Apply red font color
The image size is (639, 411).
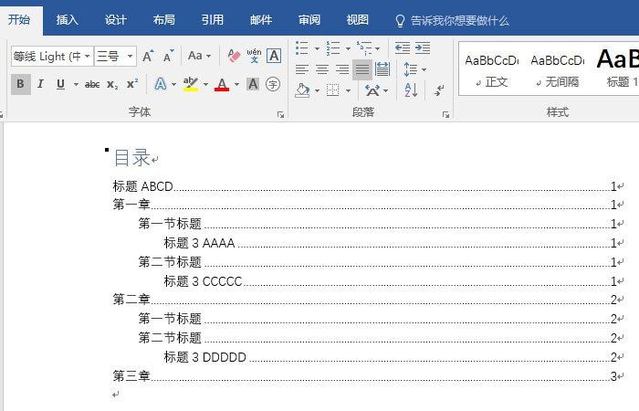[222, 84]
